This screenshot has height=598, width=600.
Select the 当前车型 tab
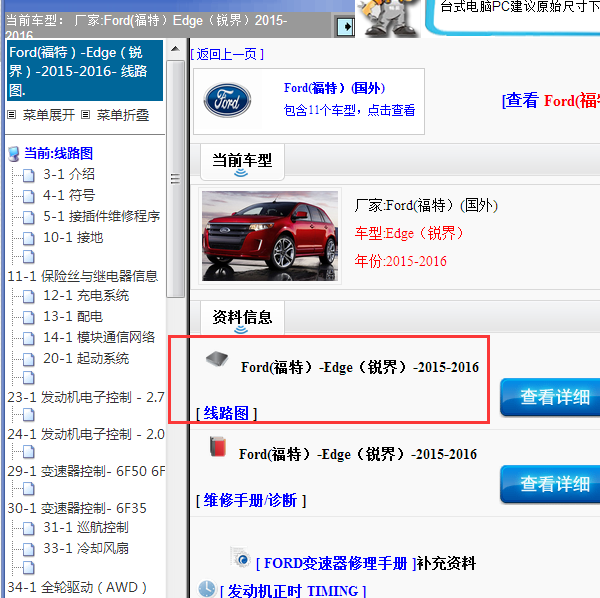coord(242,161)
